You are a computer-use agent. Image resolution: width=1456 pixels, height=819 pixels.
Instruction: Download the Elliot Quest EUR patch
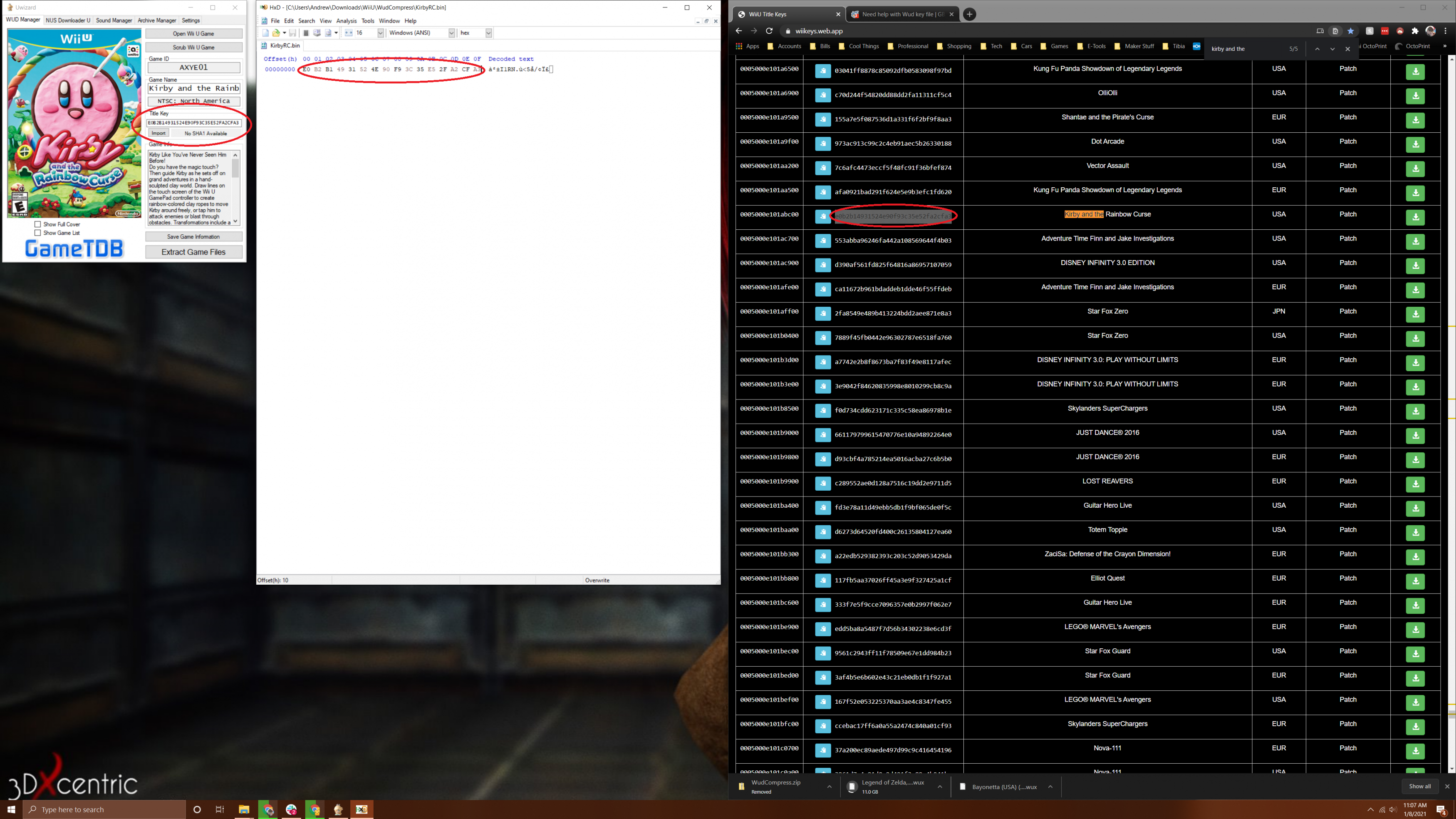[x=1415, y=581]
